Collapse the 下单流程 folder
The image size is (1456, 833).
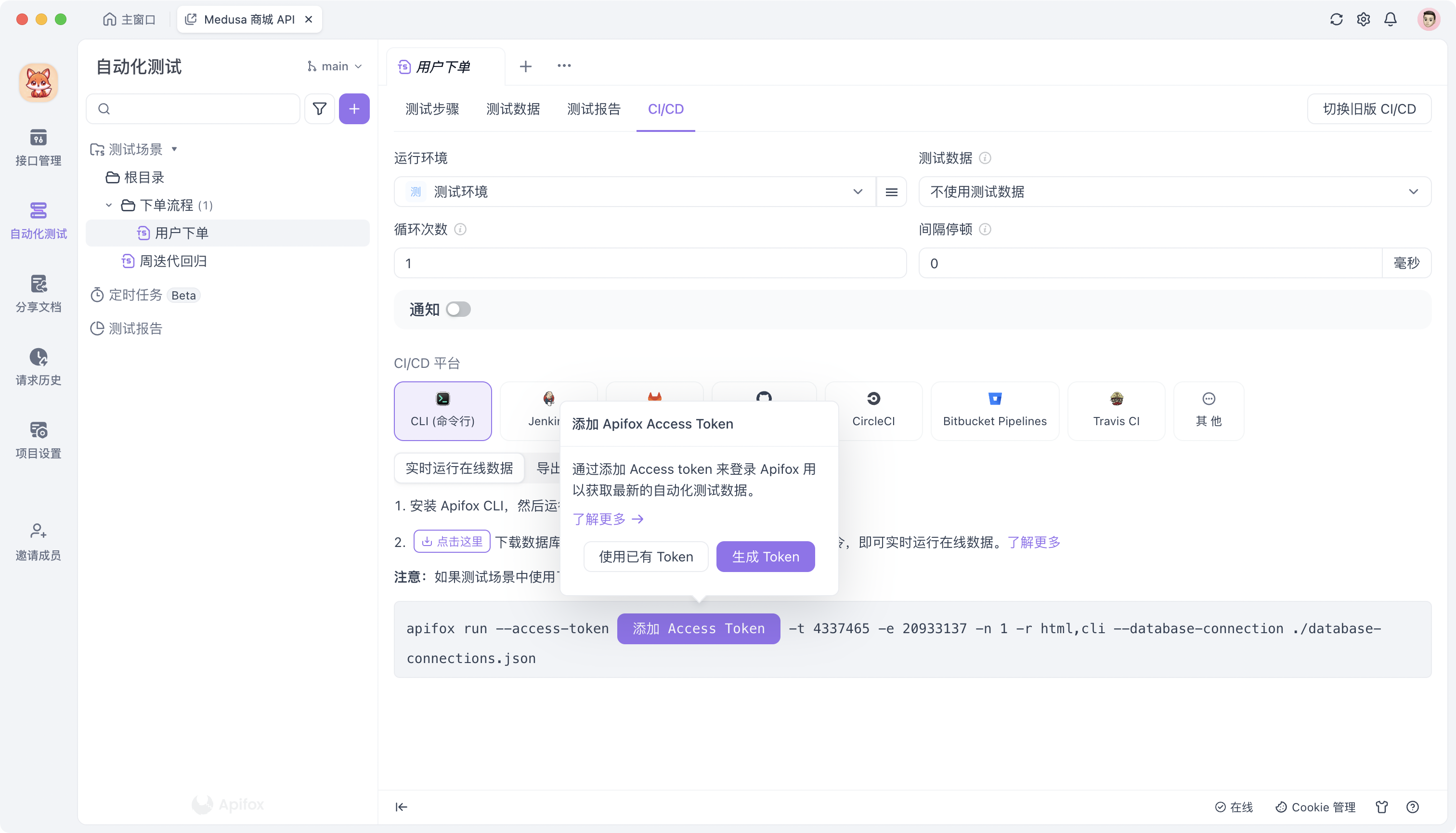coord(109,205)
